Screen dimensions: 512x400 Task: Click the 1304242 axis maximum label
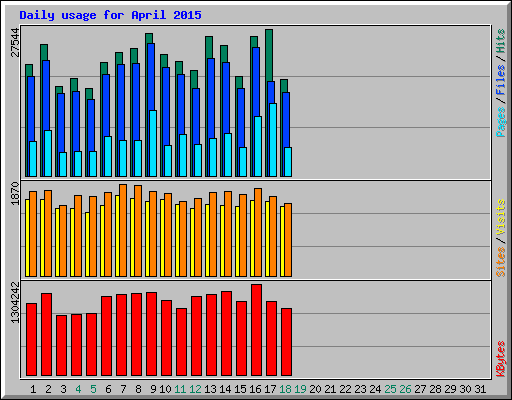[16, 303]
